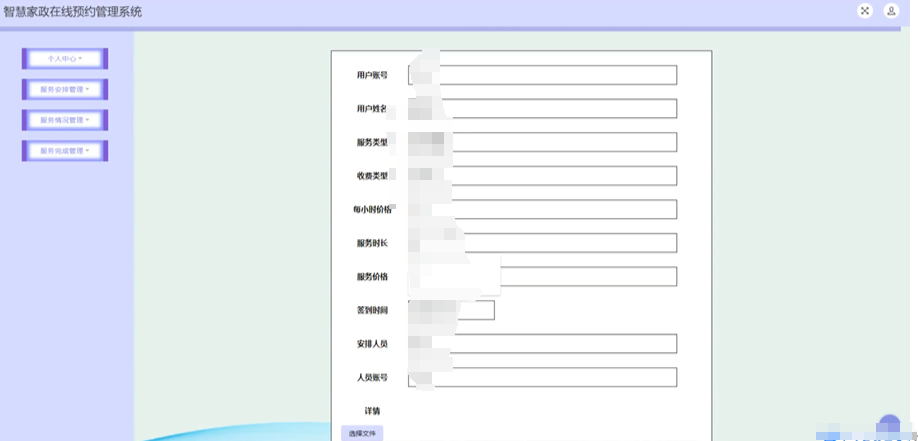This screenshot has width=918, height=441.
Task: Click the 安排人员 label text
Action: tap(372, 344)
